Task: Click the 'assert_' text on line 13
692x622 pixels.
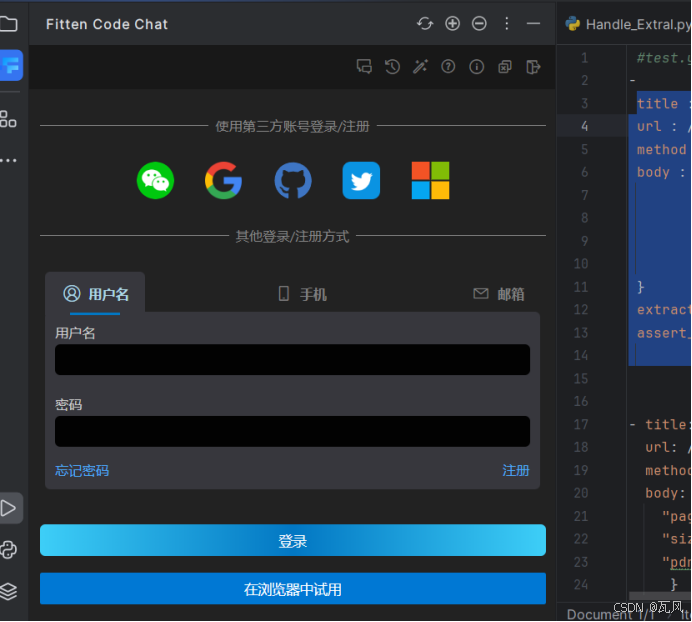Action: (664, 333)
